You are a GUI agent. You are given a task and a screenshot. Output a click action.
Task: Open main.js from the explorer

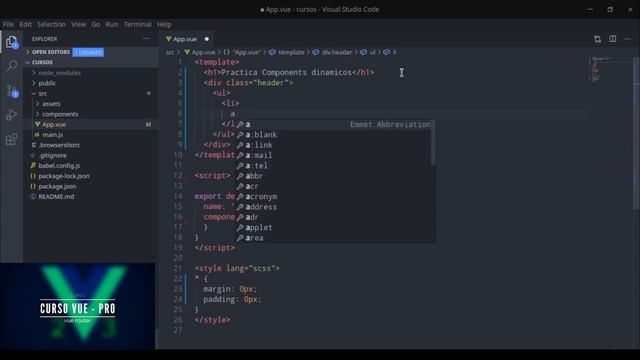point(53,135)
